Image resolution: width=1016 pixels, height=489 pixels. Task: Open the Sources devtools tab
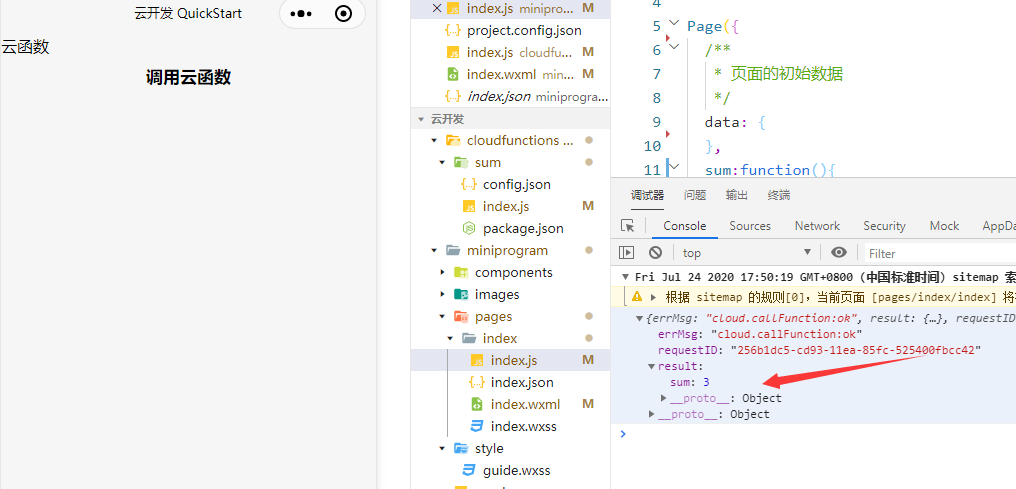tap(750, 226)
